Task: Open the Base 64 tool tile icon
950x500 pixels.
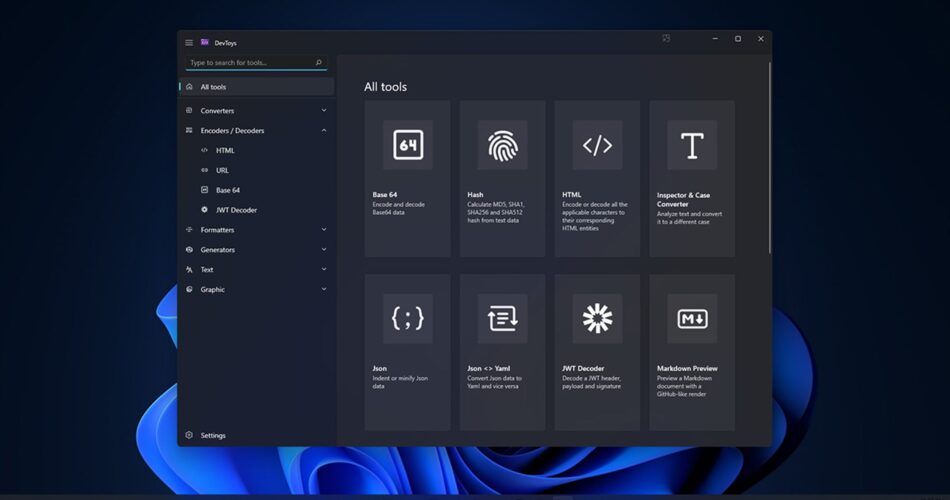Action: (x=408, y=145)
